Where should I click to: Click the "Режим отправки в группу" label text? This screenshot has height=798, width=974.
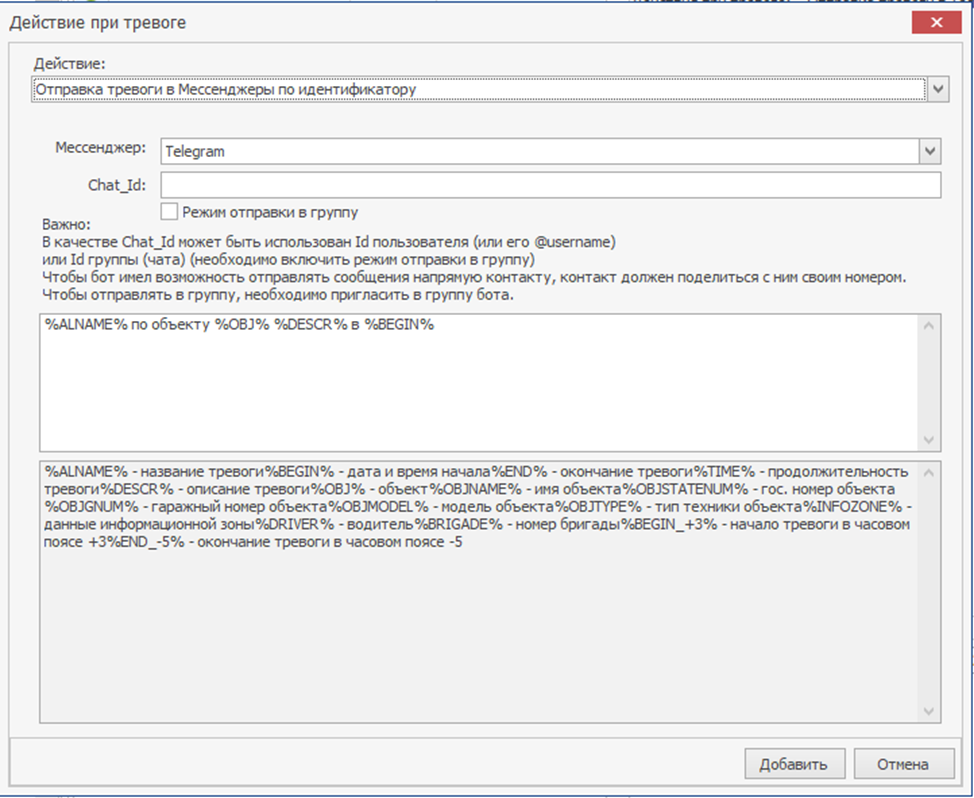270,212
